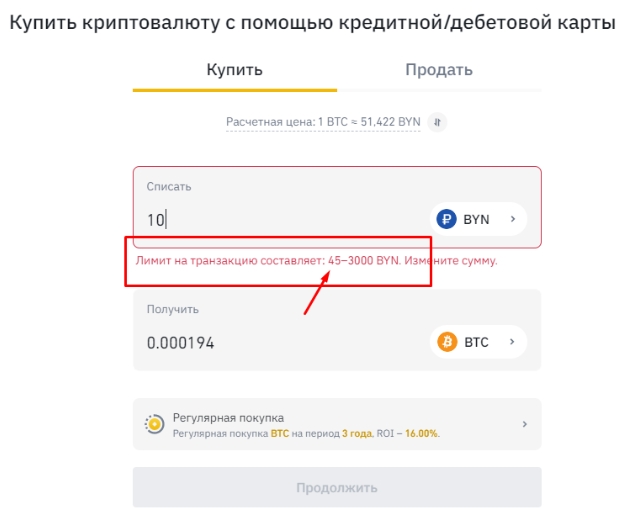The image size is (631, 508).
Task: Click the BYN currency label text
Action: tap(476, 219)
